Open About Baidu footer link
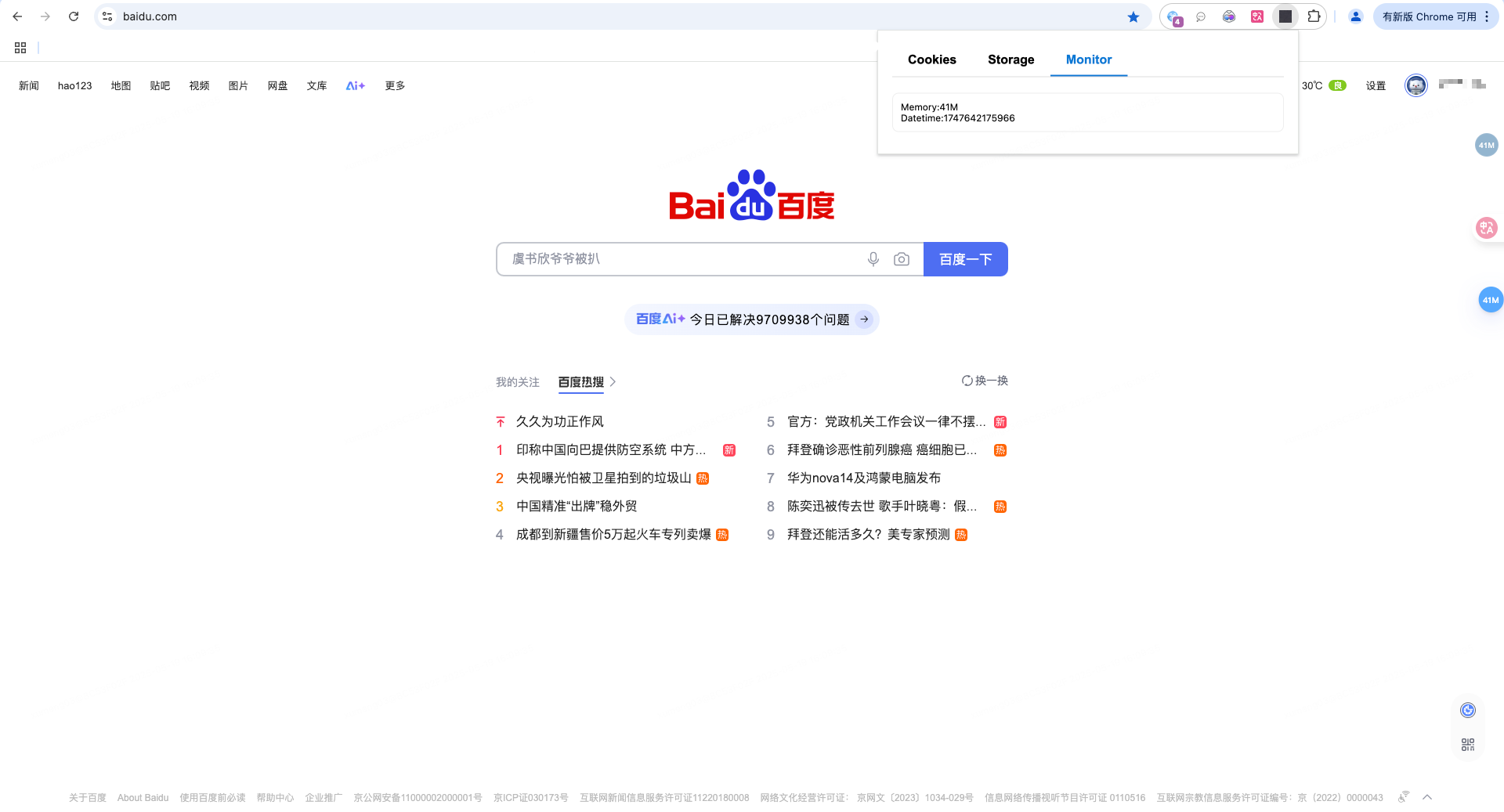 (143, 798)
